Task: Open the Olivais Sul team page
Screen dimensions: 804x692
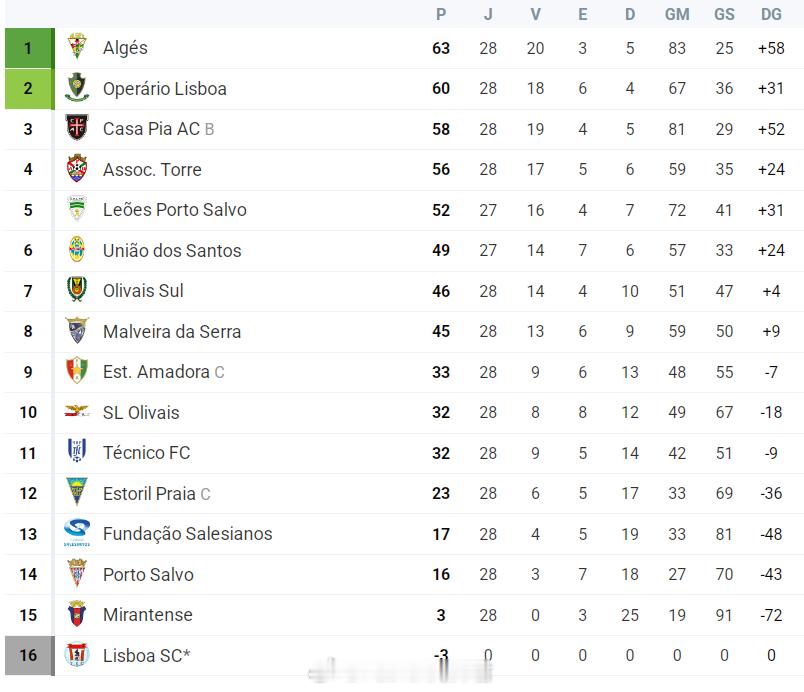Action: [x=143, y=291]
